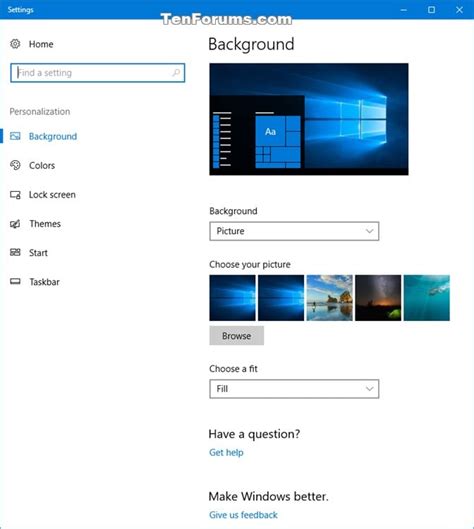Open the Home settings page
The image size is (474, 529).
click(41, 44)
